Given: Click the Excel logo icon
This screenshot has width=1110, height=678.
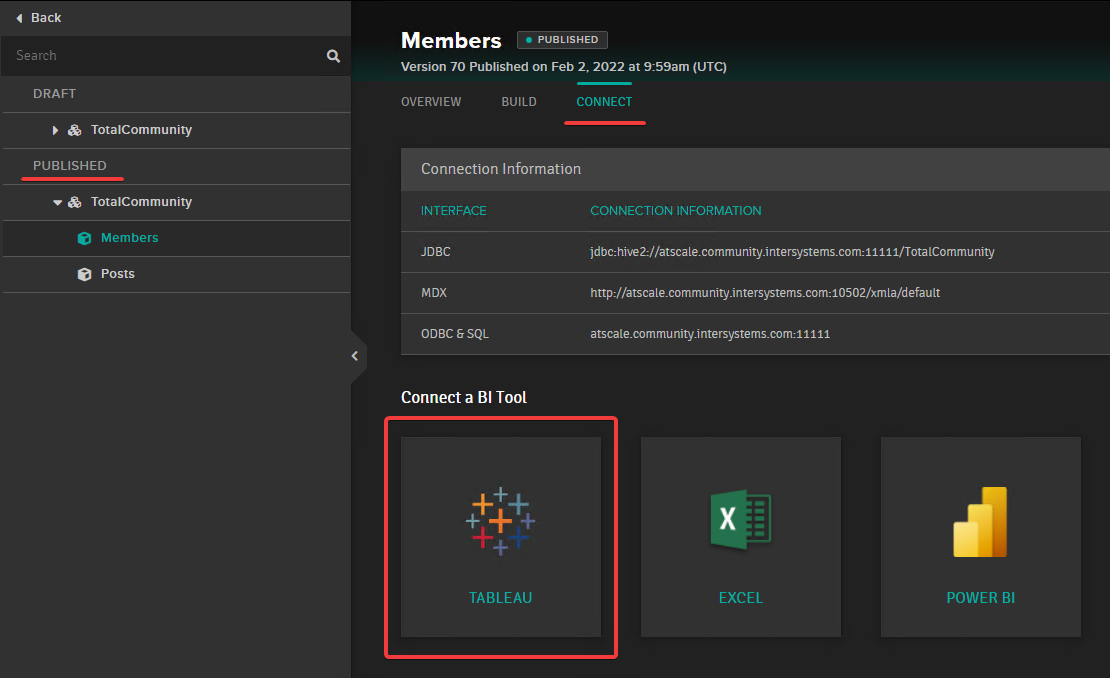Looking at the screenshot, I should click(x=740, y=519).
